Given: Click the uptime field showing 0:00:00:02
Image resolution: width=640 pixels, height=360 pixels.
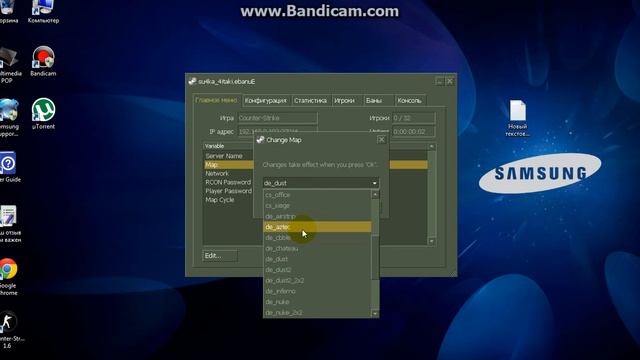Looking at the screenshot, I should (x=413, y=131).
